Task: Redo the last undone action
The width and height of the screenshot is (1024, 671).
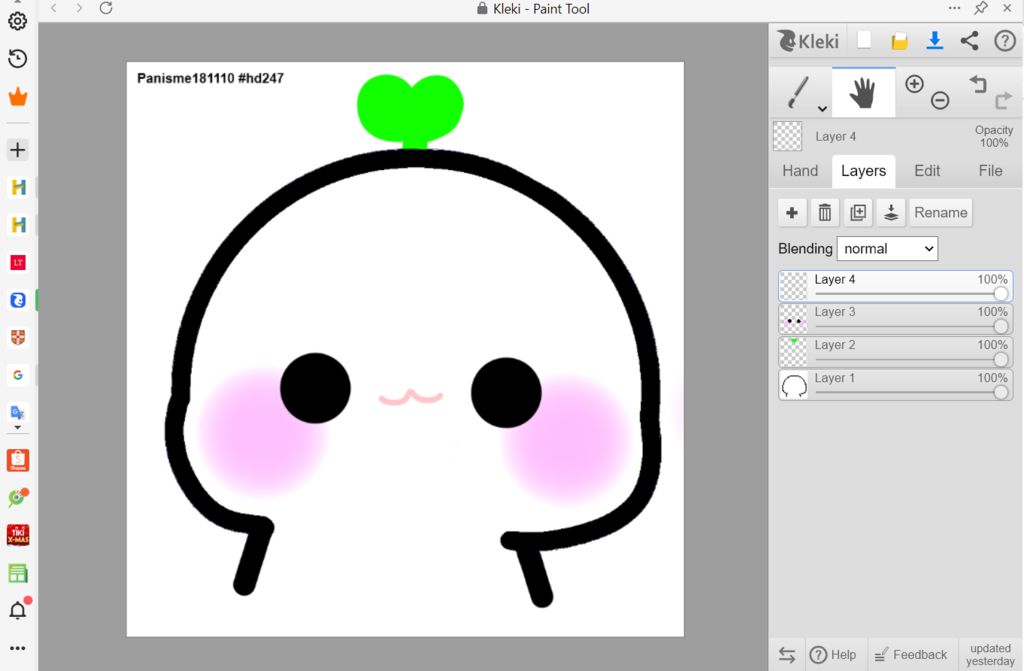Action: pos(1002,100)
